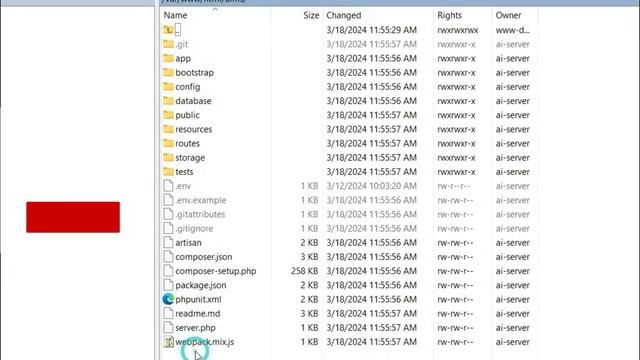The height and width of the screenshot is (360, 640).
Task: Click the rw-r--r-- rights of .env
Action: click(453, 186)
